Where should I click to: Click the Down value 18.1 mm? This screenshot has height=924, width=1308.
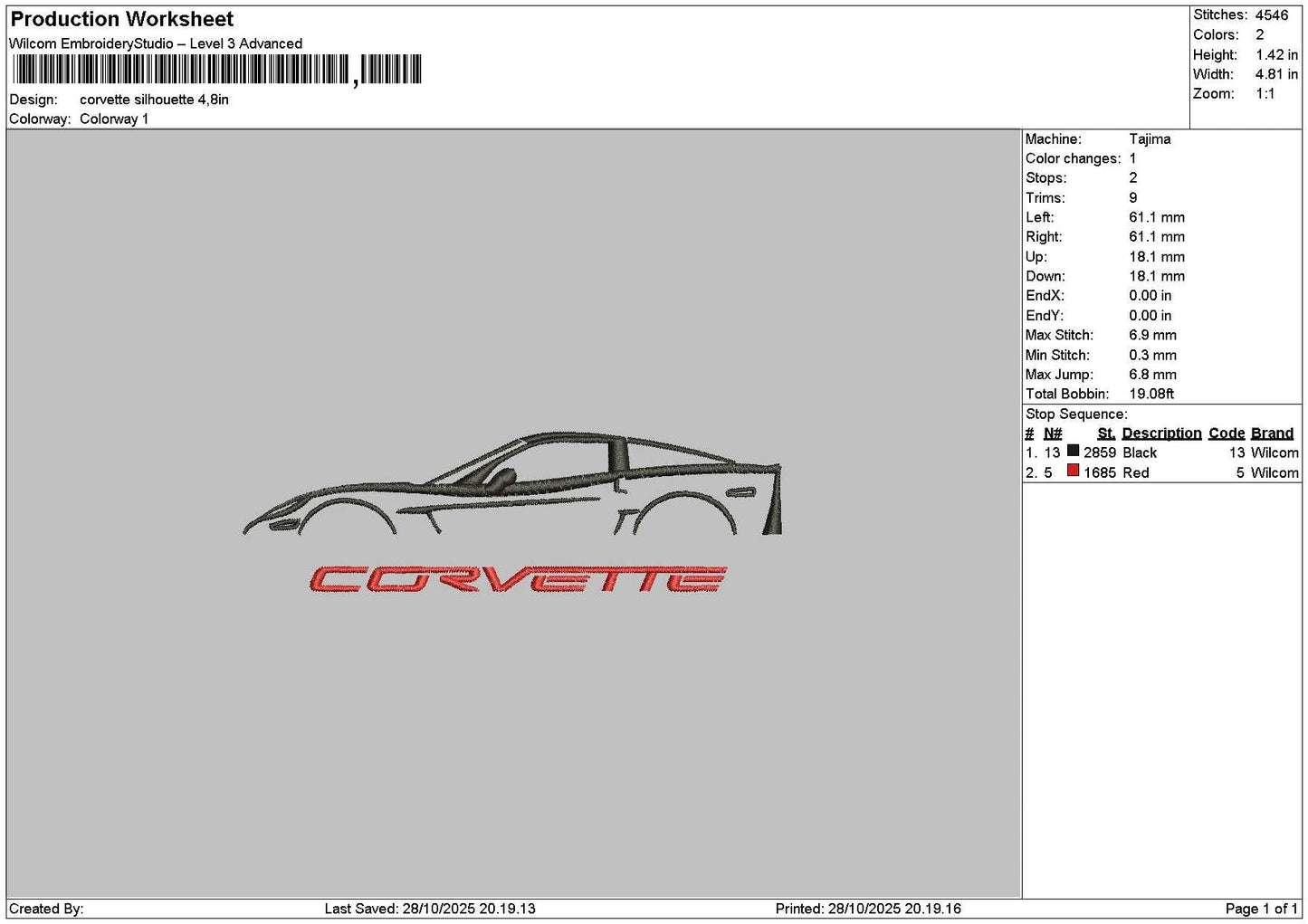[1157, 276]
